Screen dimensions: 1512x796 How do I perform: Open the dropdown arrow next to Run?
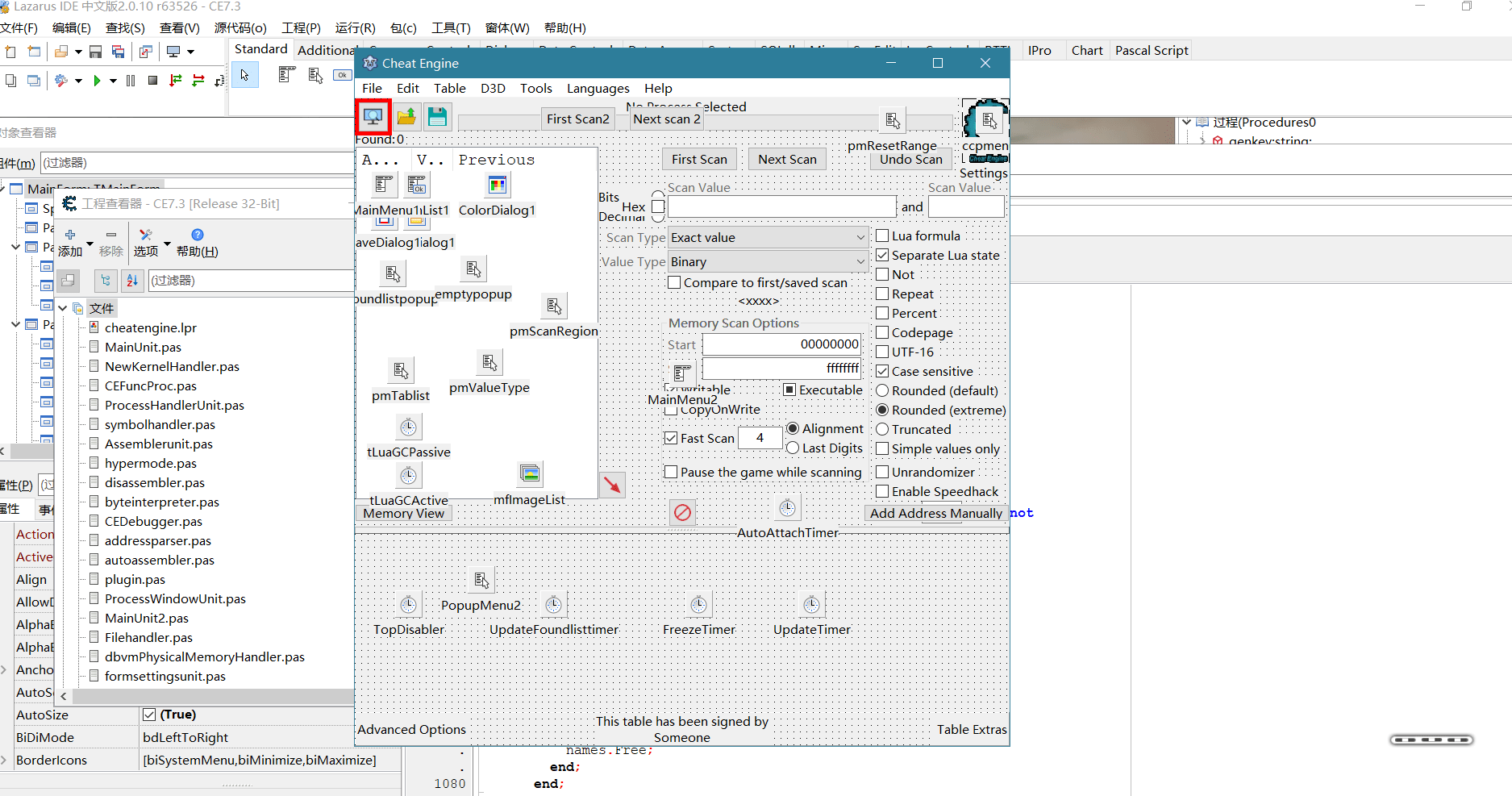pos(113,81)
